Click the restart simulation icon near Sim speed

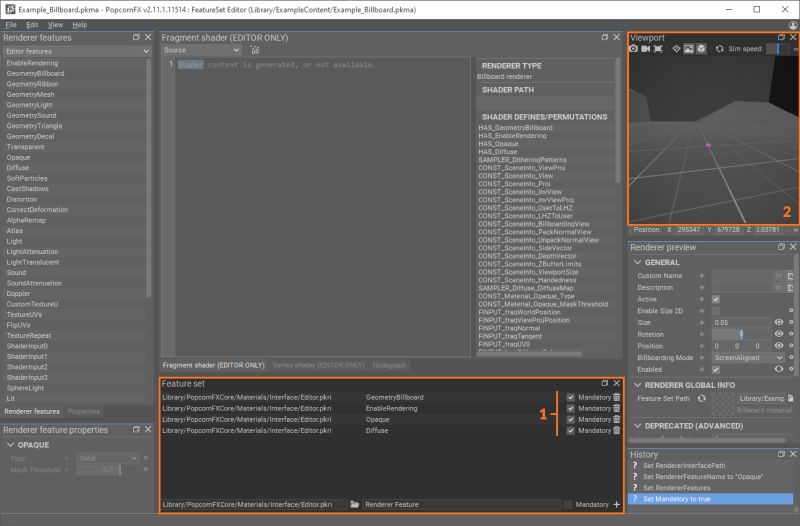(x=719, y=48)
